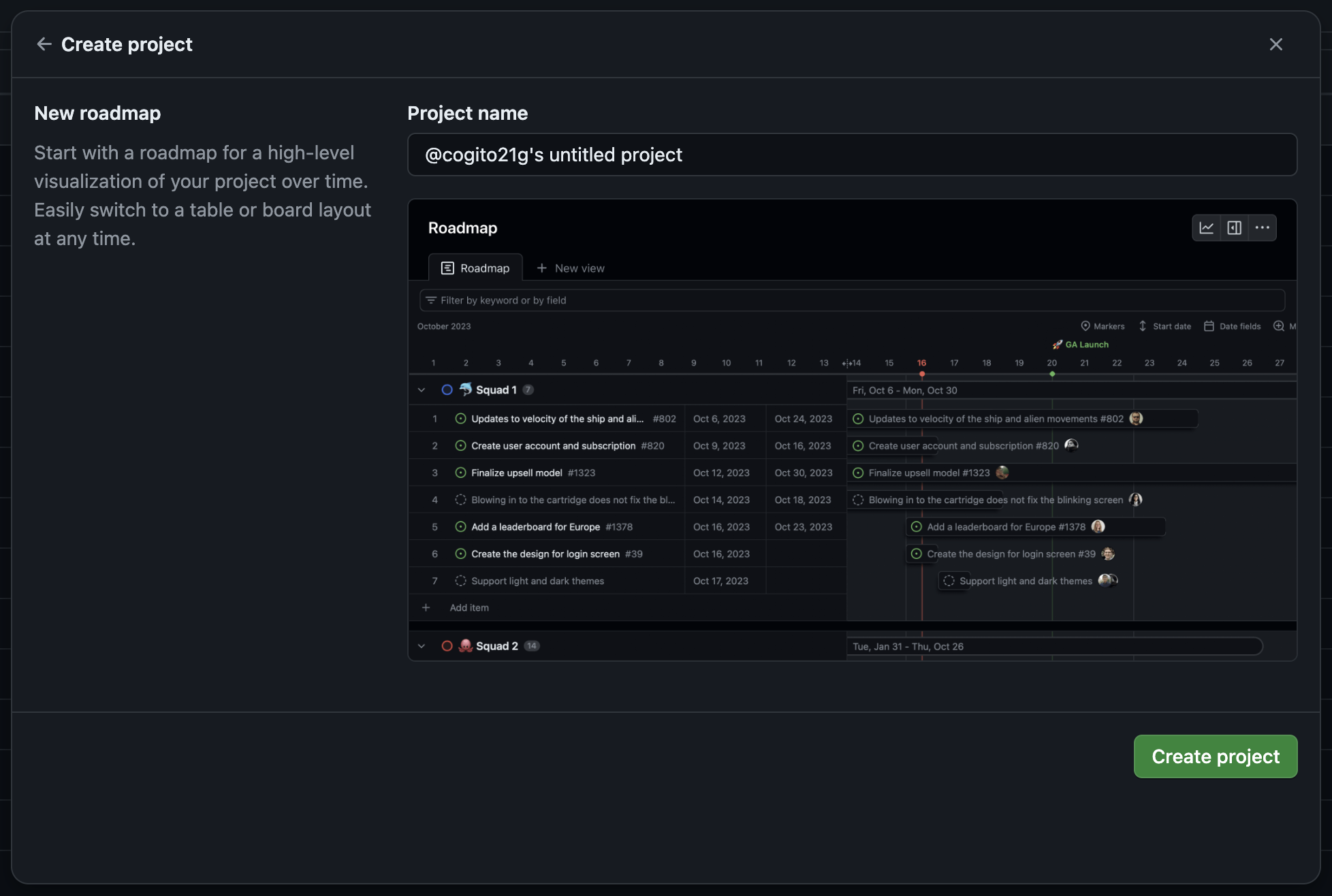Collapse the Squad 2 group chevron

(x=422, y=646)
